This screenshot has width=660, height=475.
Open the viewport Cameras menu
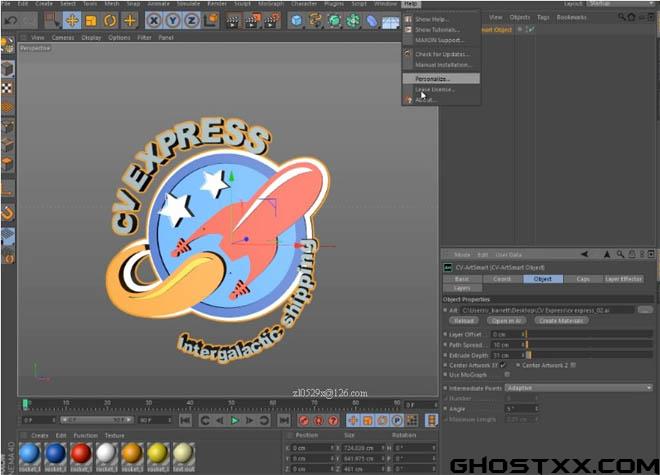click(x=63, y=37)
